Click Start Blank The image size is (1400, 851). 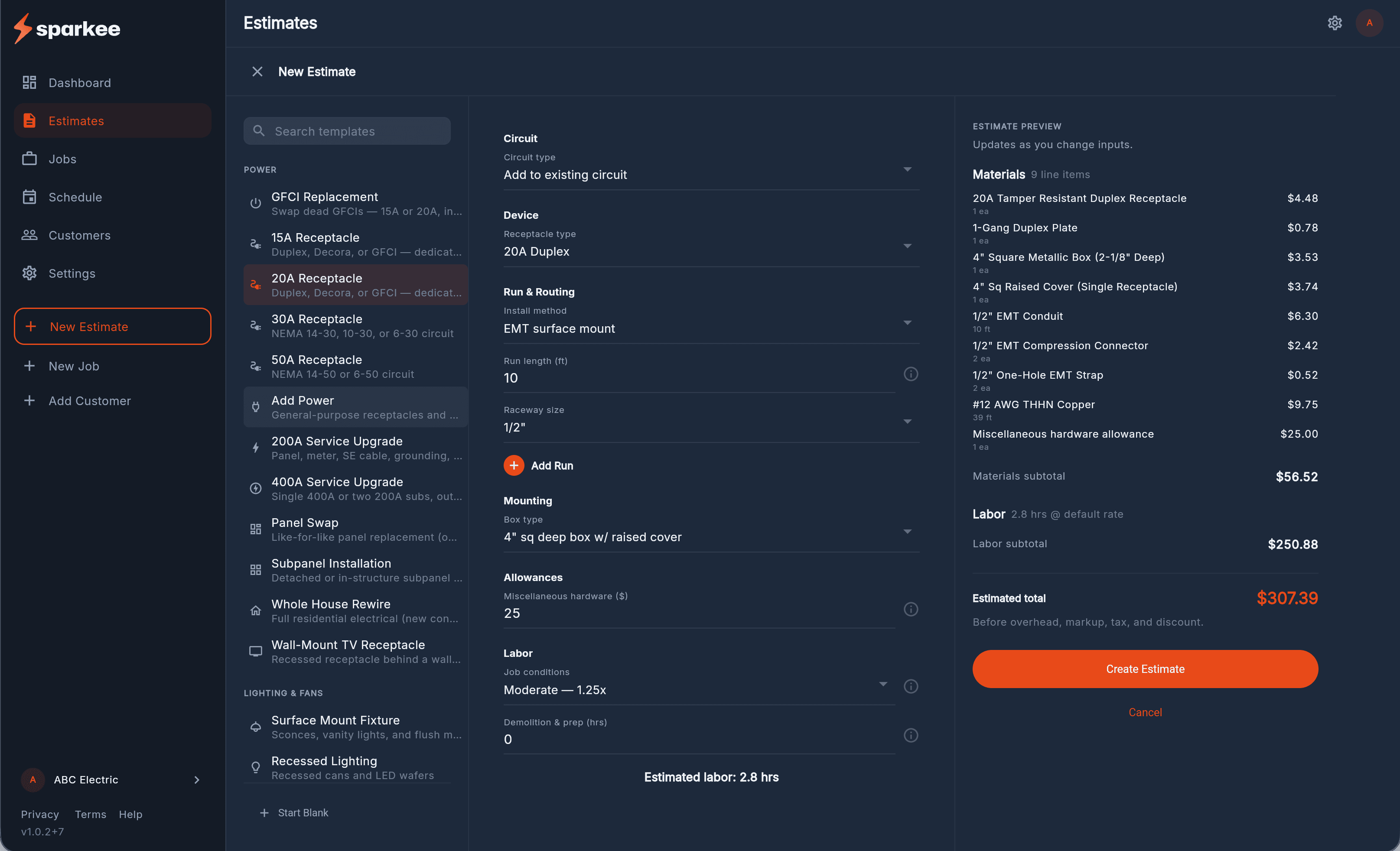click(294, 813)
